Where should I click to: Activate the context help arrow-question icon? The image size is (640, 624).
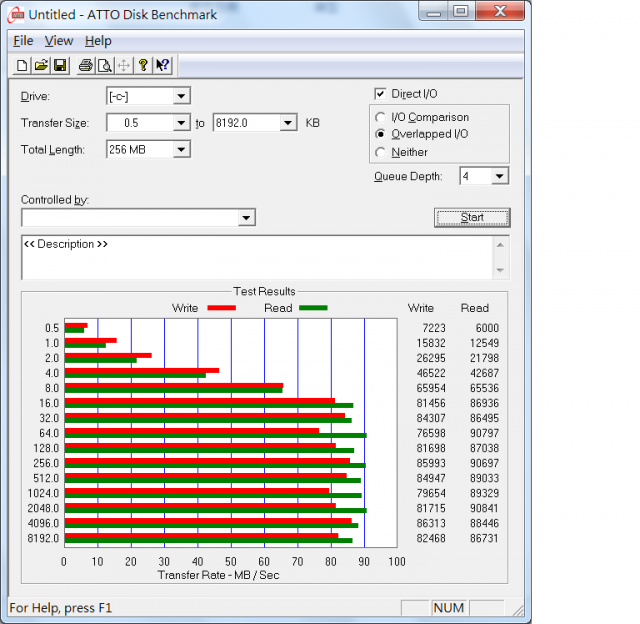(162, 65)
